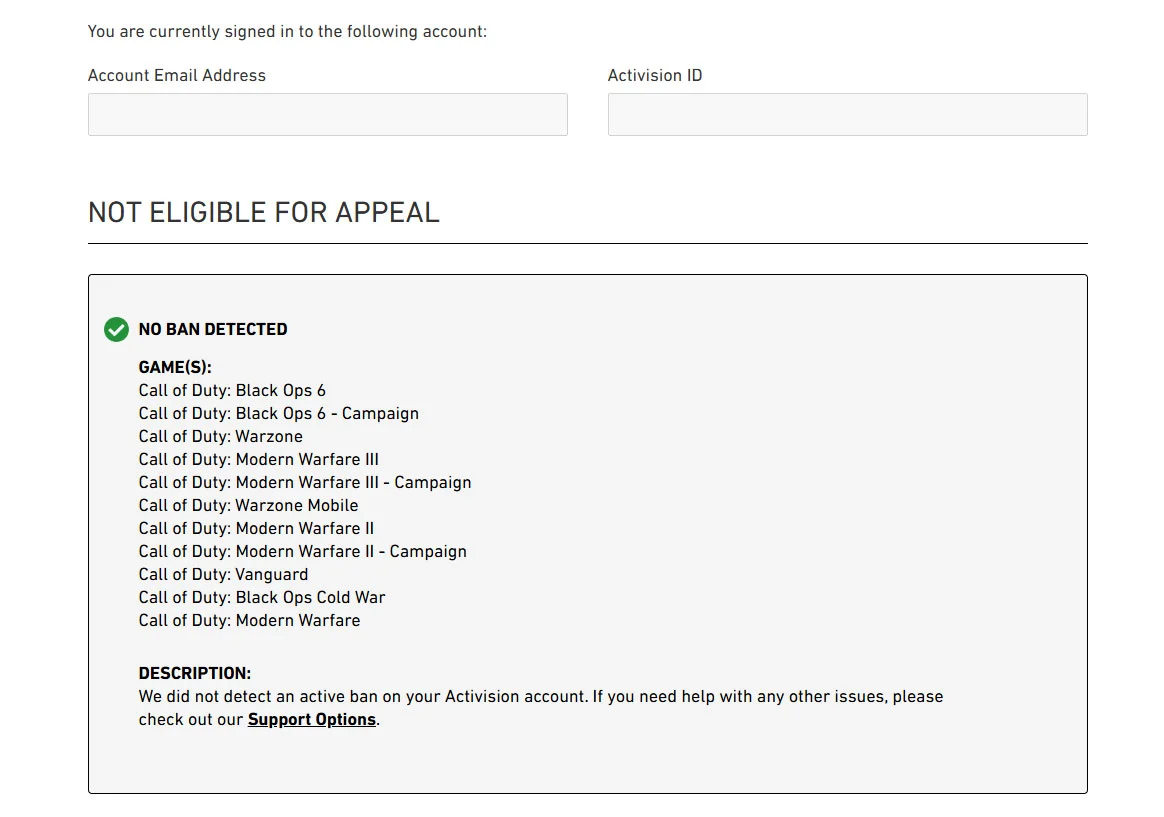
Task: Click the Account Email Address label
Action: [x=177, y=75]
